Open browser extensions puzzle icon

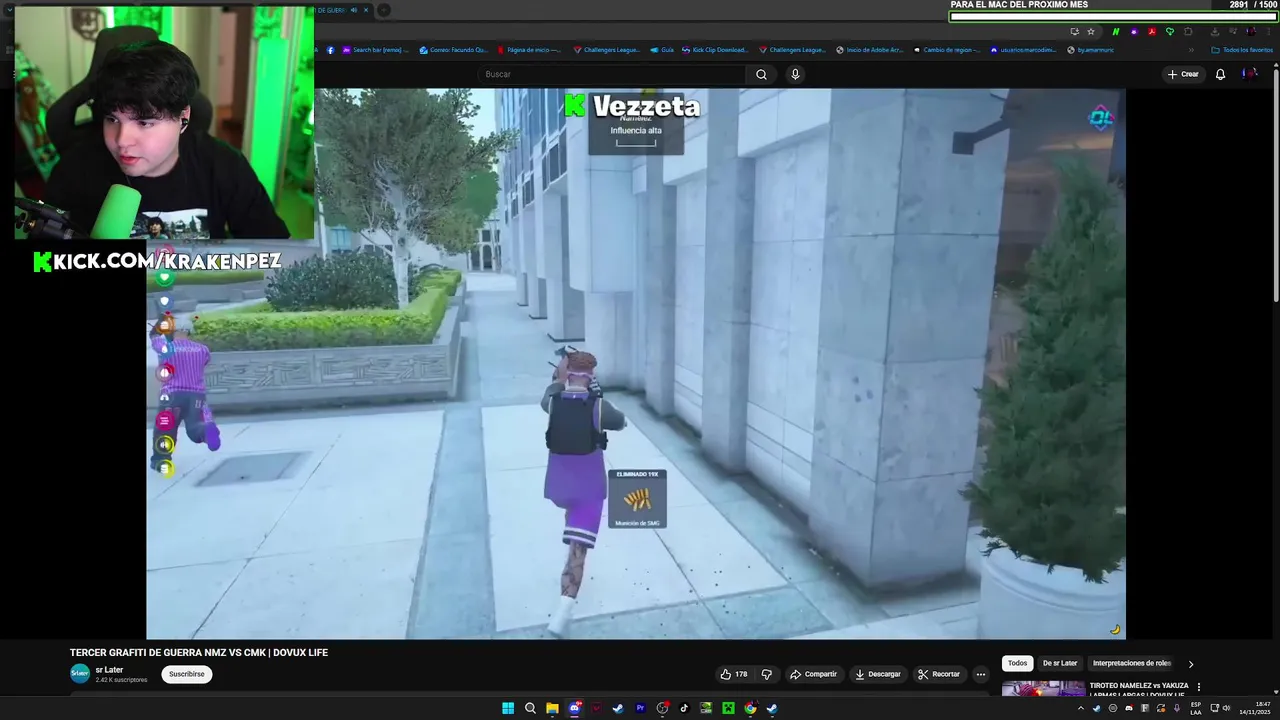pos(1188,31)
